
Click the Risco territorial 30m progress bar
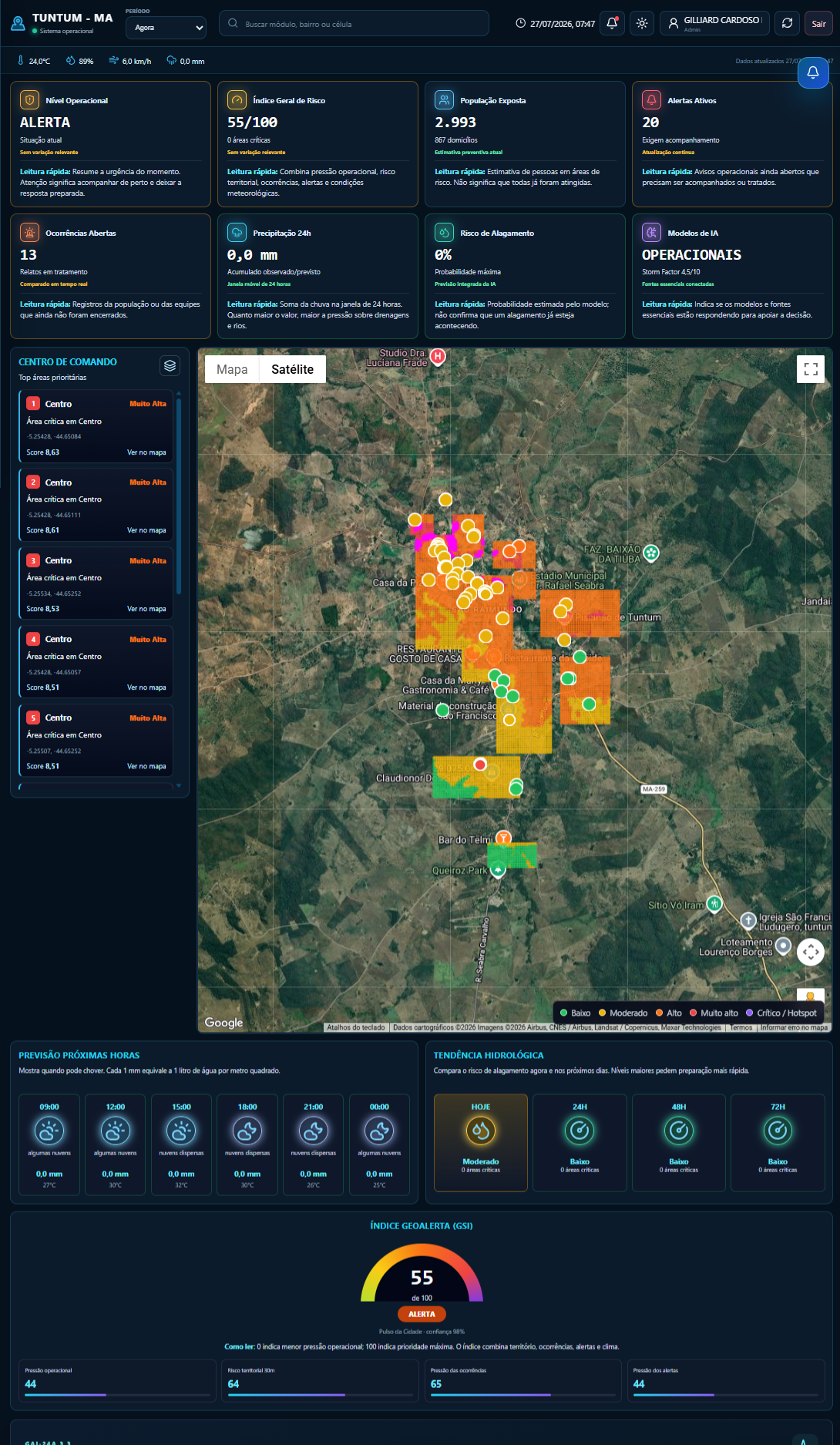(320, 1395)
